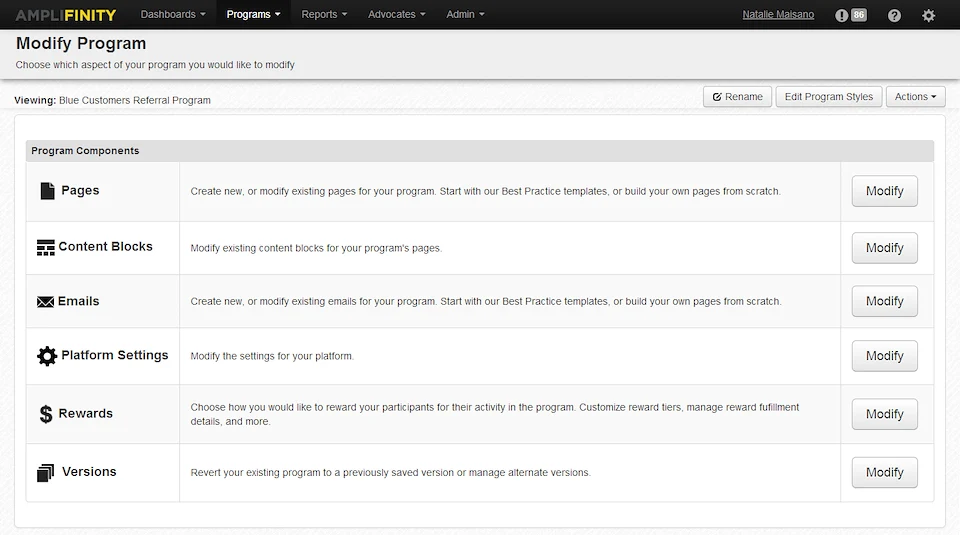Click Edit Program Styles button

[828, 97]
